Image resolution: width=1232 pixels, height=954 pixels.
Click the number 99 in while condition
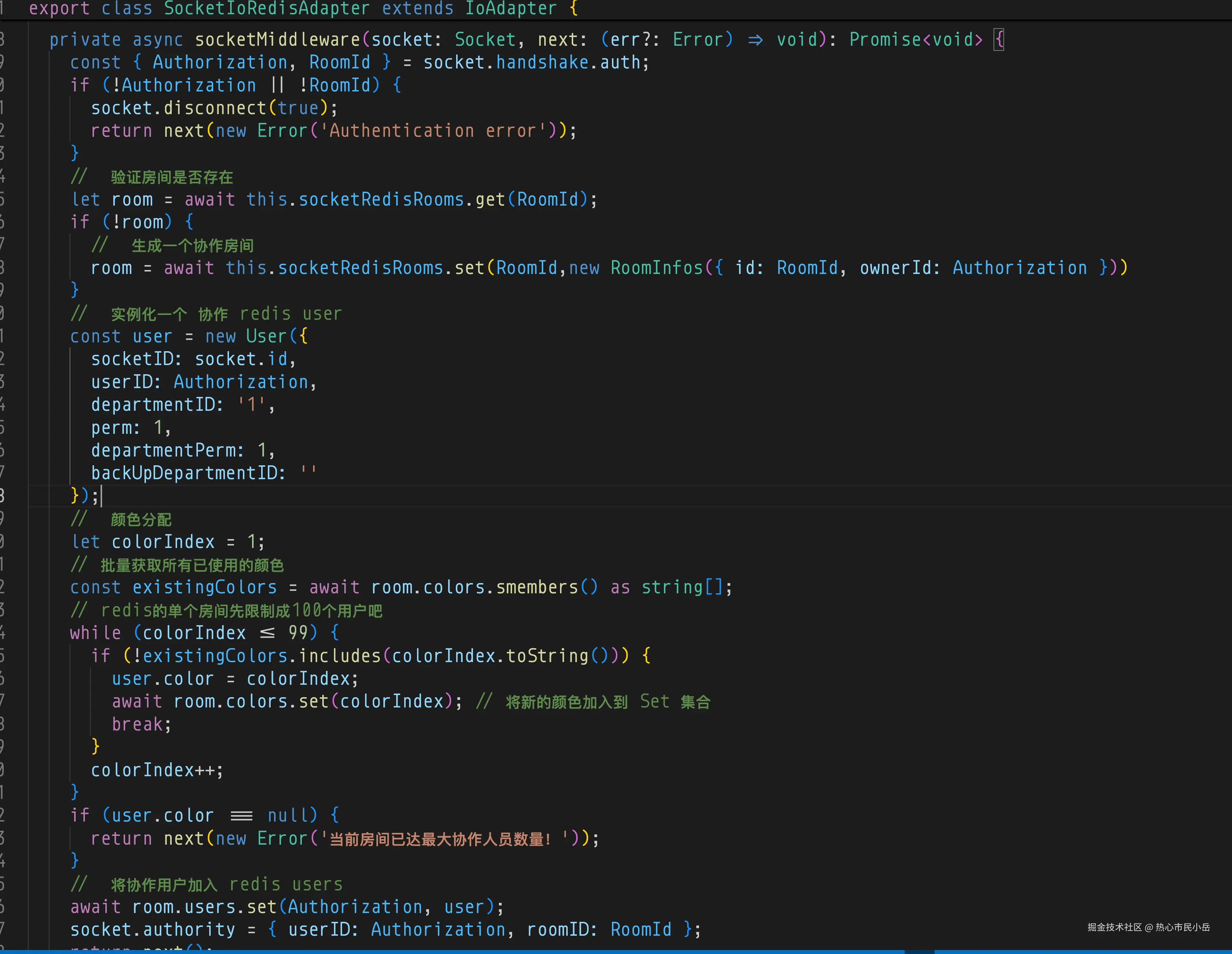pyautogui.click(x=298, y=632)
